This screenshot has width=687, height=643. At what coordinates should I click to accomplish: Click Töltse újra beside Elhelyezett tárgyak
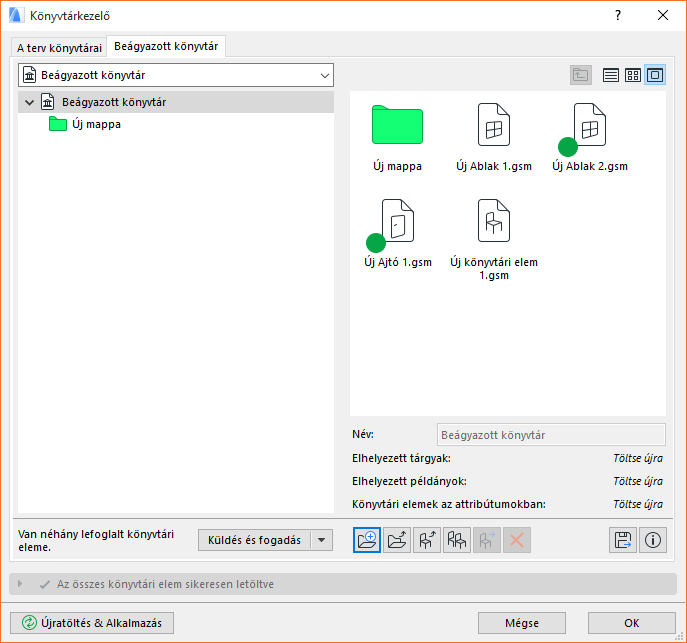pos(638,459)
